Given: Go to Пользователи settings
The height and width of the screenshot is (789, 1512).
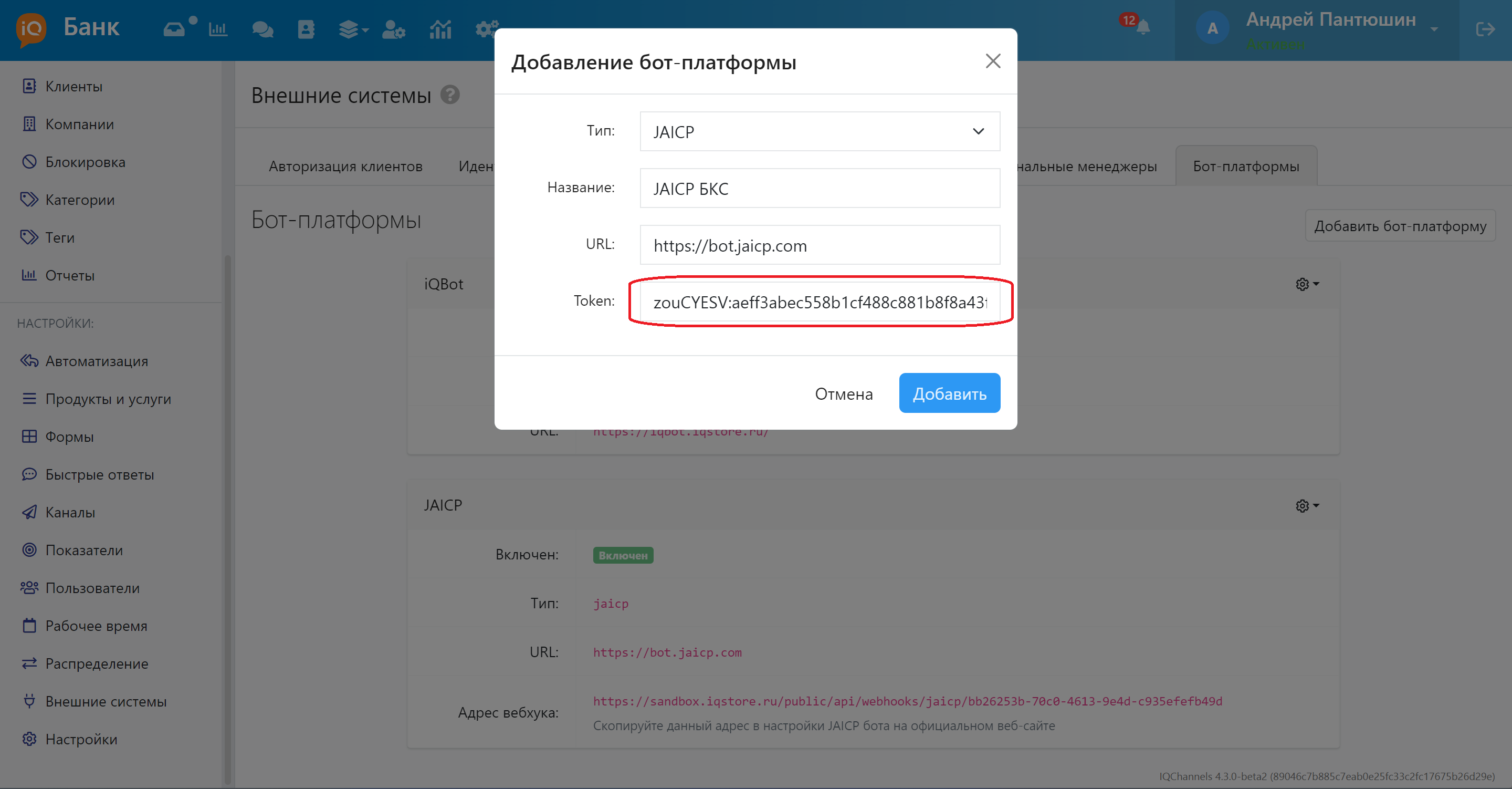Looking at the screenshot, I should click(92, 588).
